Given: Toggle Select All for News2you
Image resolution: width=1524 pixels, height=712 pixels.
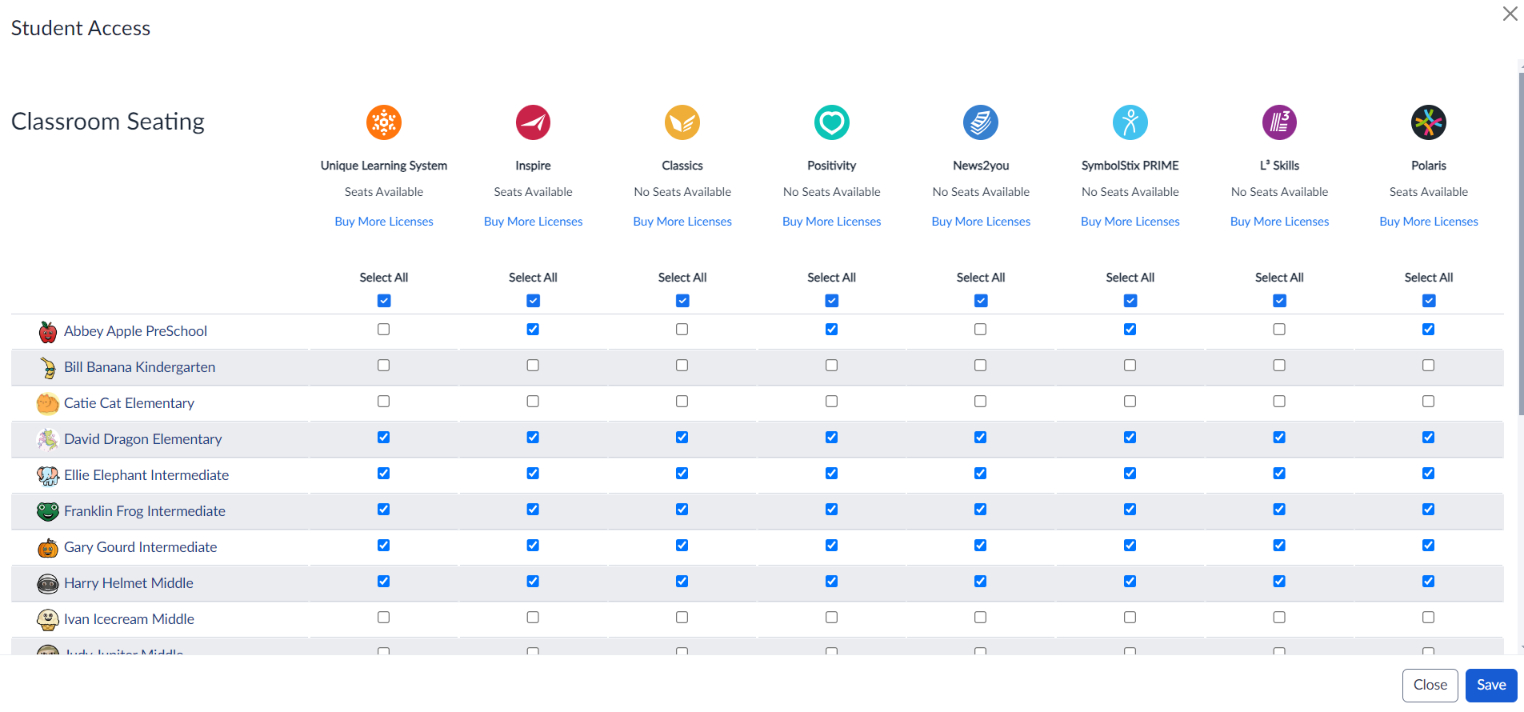Looking at the screenshot, I should [981, 301].
